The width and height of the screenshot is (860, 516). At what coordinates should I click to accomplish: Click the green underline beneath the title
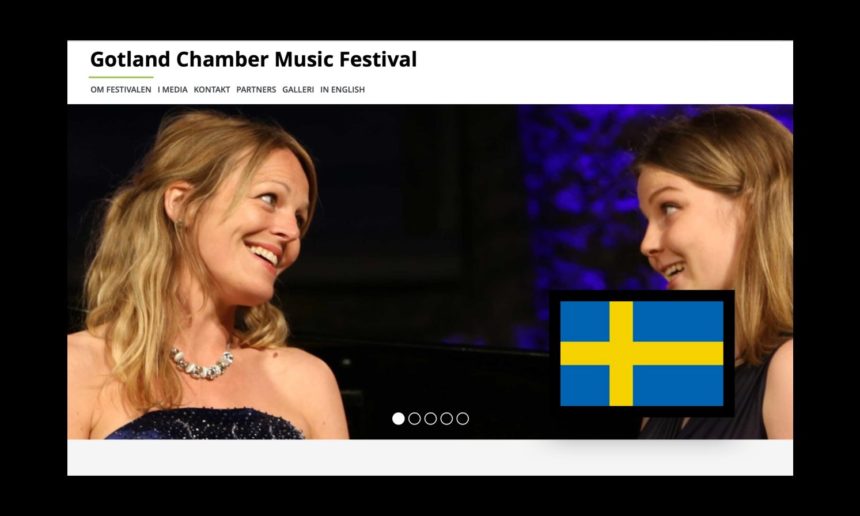(121, 77)
